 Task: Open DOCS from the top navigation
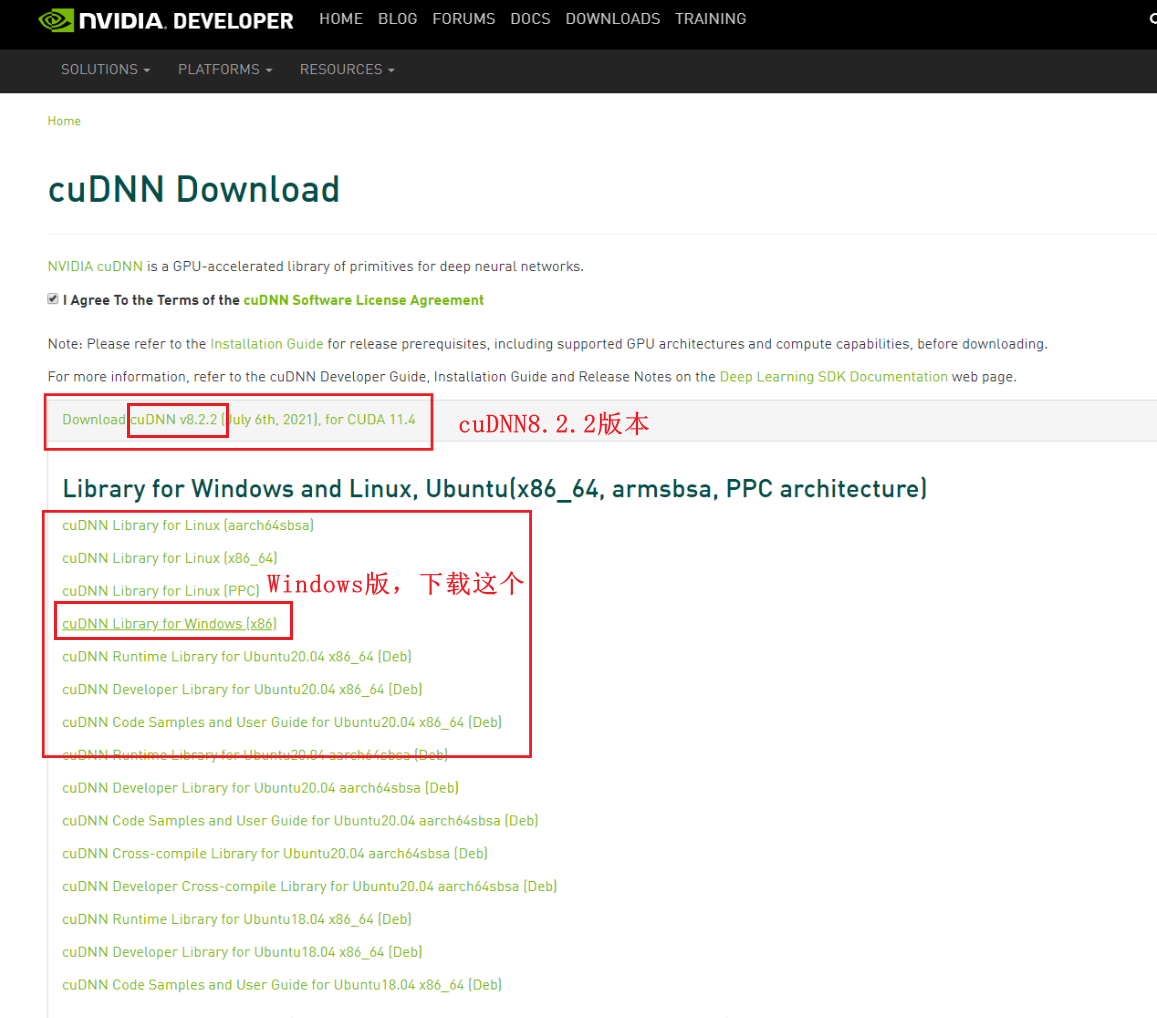[531, 19]
